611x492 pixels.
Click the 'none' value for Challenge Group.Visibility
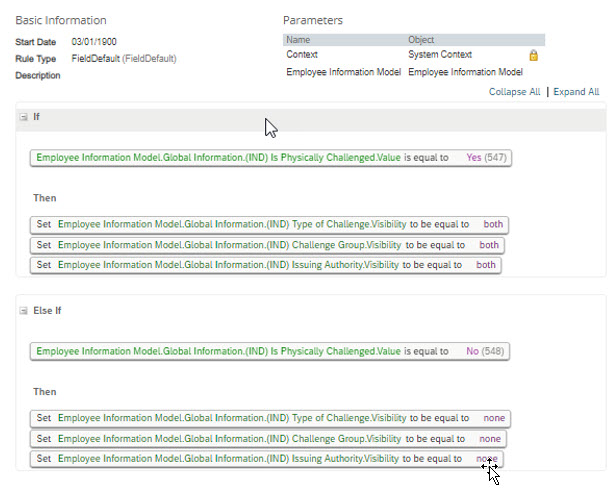[490, 439]
